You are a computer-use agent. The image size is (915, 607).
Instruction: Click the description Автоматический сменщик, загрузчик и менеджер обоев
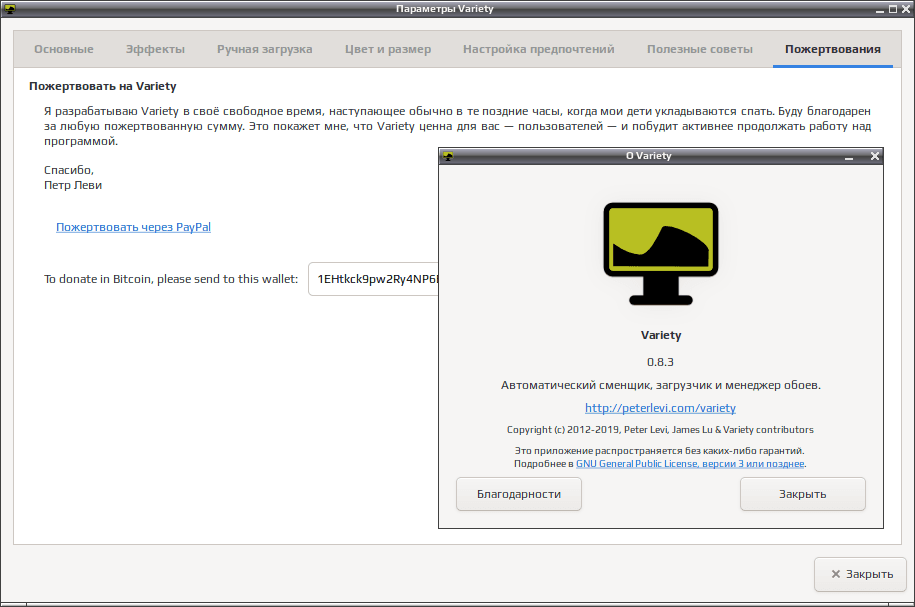(661, 385)
